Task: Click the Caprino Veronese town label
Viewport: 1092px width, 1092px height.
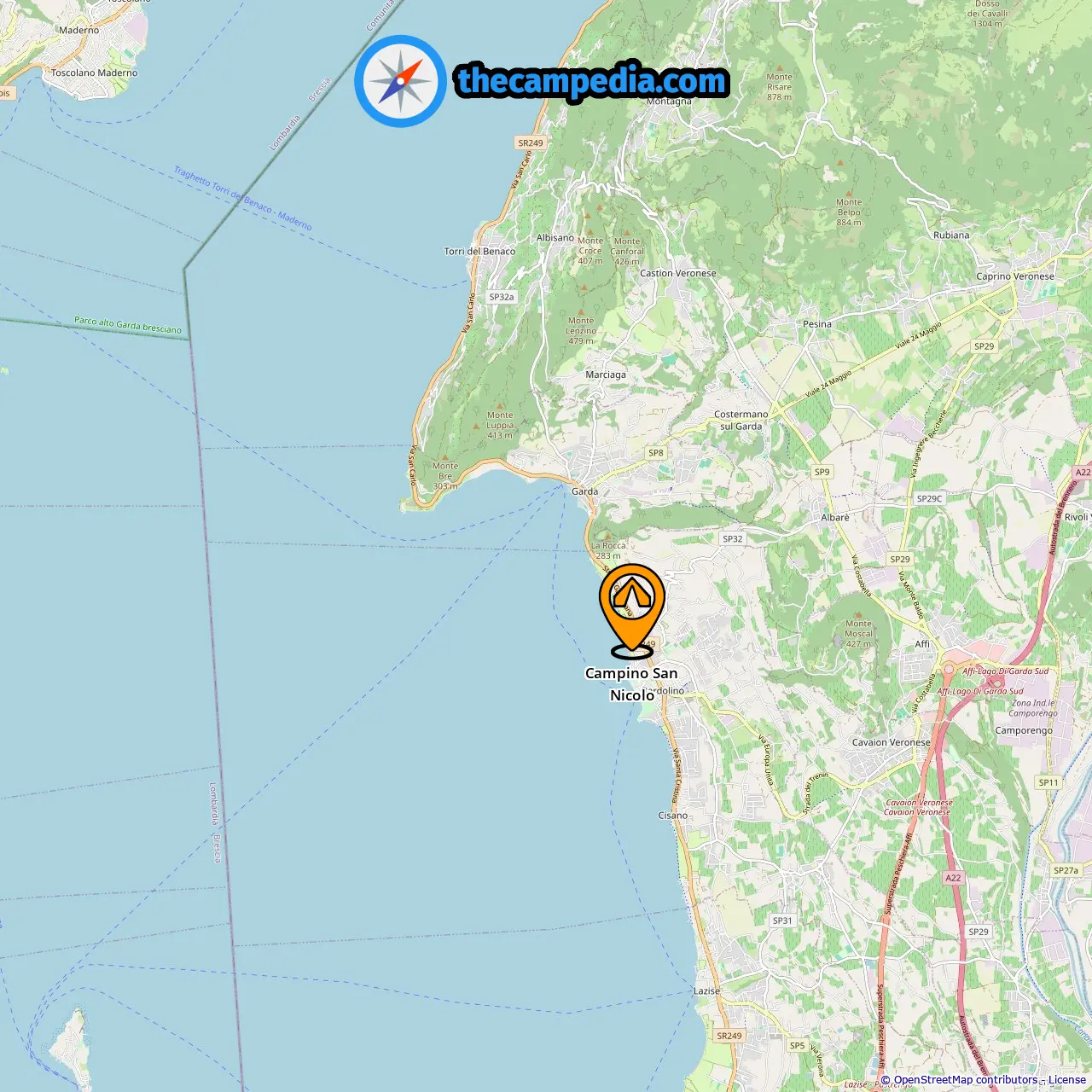Action: tap(1015, 276)
